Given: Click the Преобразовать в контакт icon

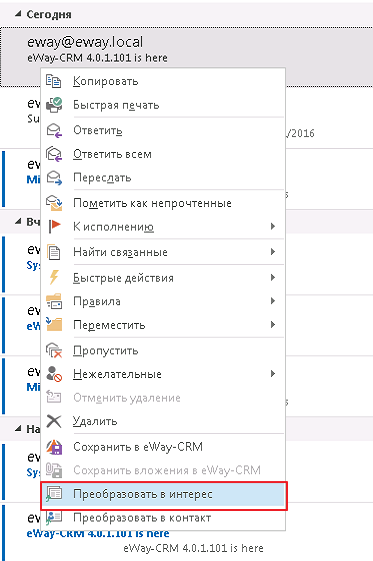Looking at the screenshot, I should 54,517.
